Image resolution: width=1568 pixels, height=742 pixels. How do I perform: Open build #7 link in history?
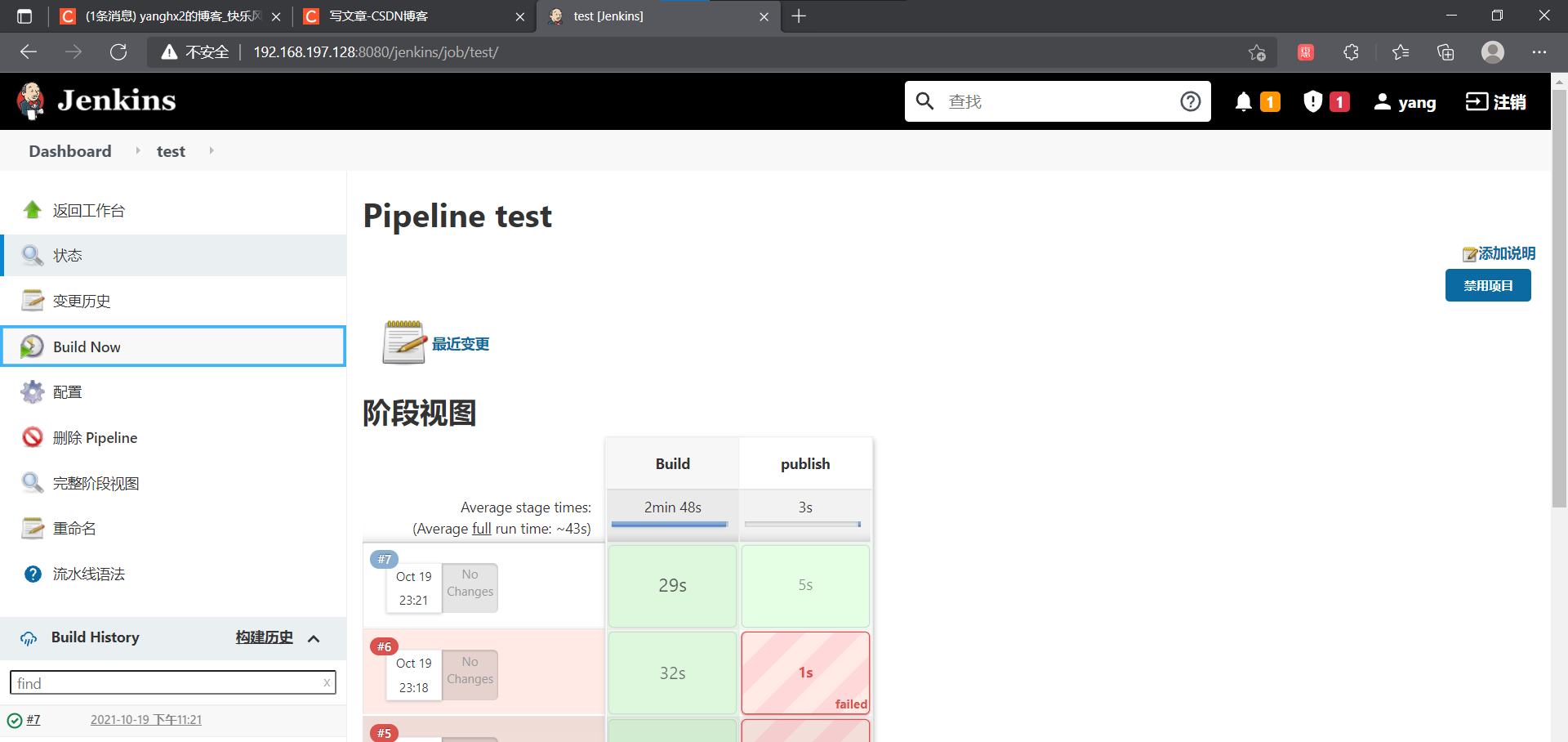(33, 720)
